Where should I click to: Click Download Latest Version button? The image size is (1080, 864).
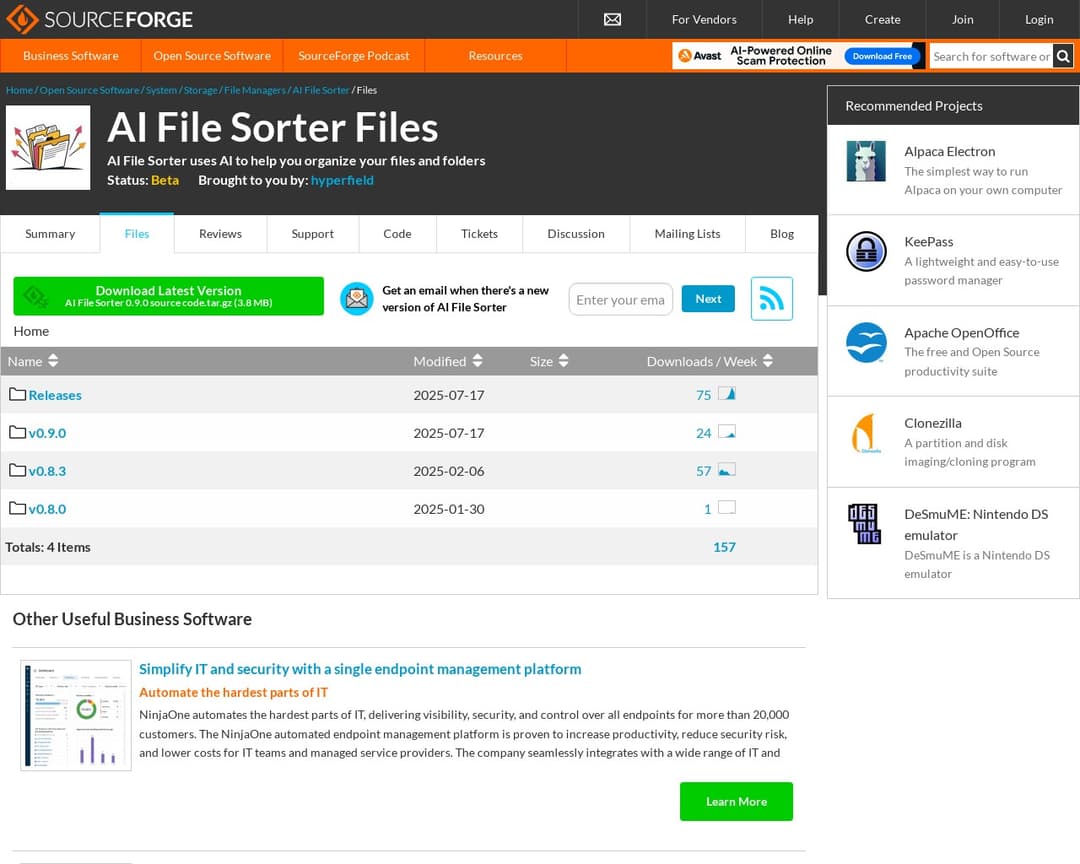[168, 296]
